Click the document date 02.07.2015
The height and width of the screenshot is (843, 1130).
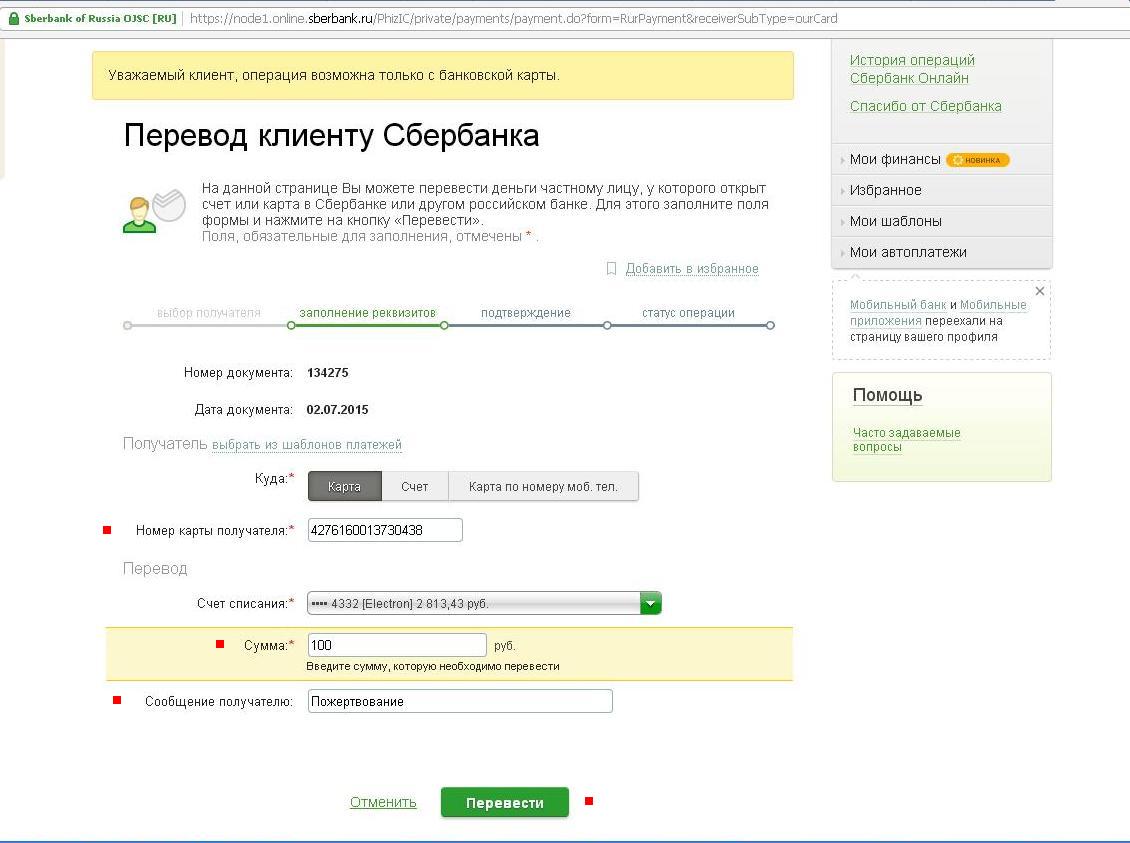(337, 409)
